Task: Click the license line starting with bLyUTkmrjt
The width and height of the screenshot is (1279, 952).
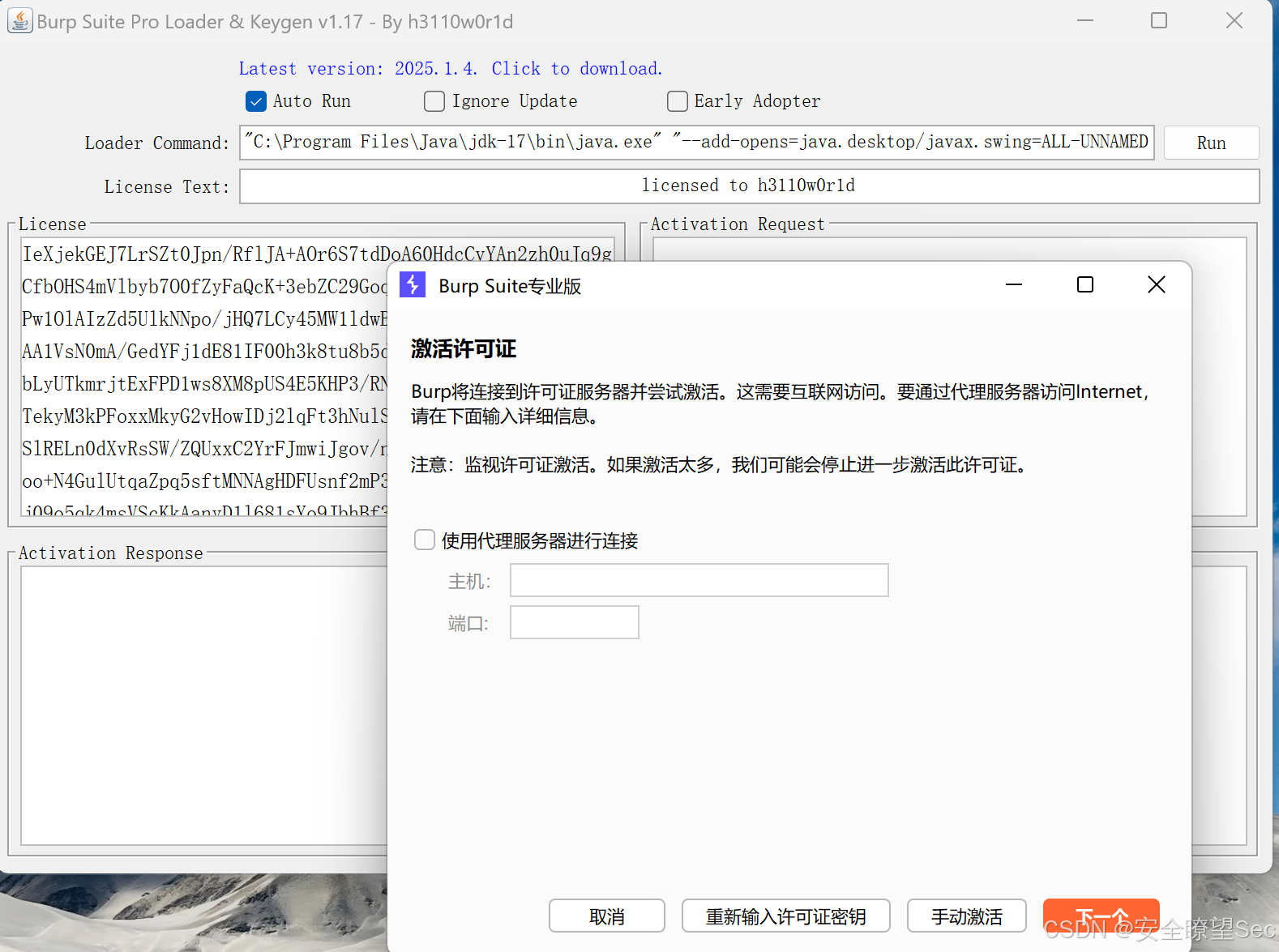Action: click(x=204, y=384)
